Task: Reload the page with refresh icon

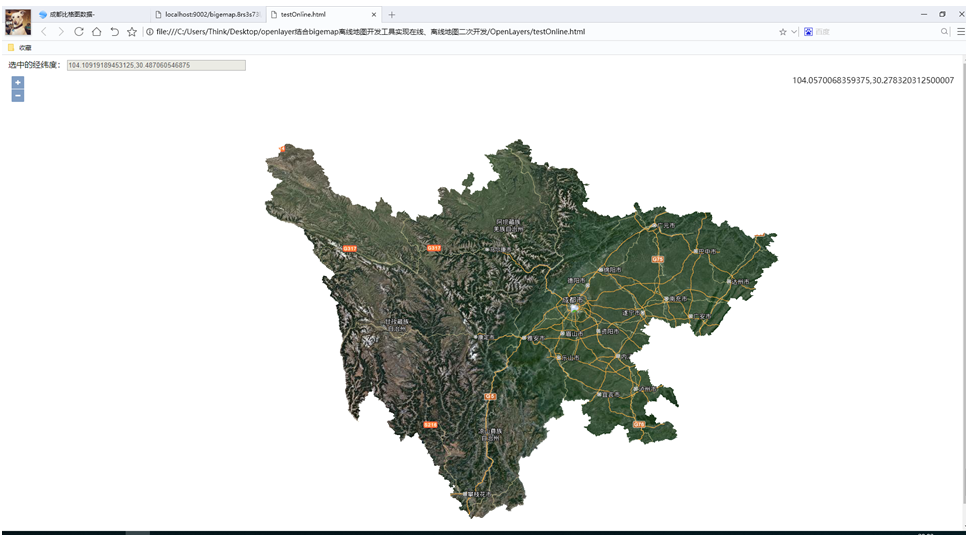Action: [79, 32]
